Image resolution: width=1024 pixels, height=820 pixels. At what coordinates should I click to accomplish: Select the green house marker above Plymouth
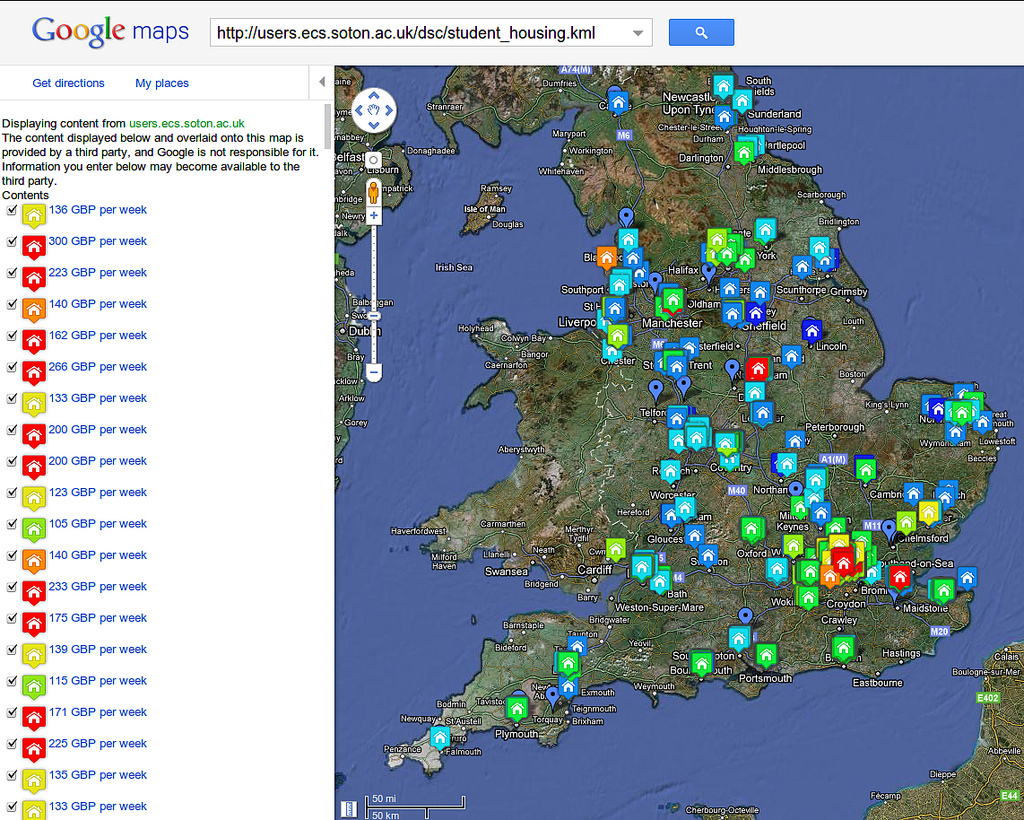[x=517, y=708]
